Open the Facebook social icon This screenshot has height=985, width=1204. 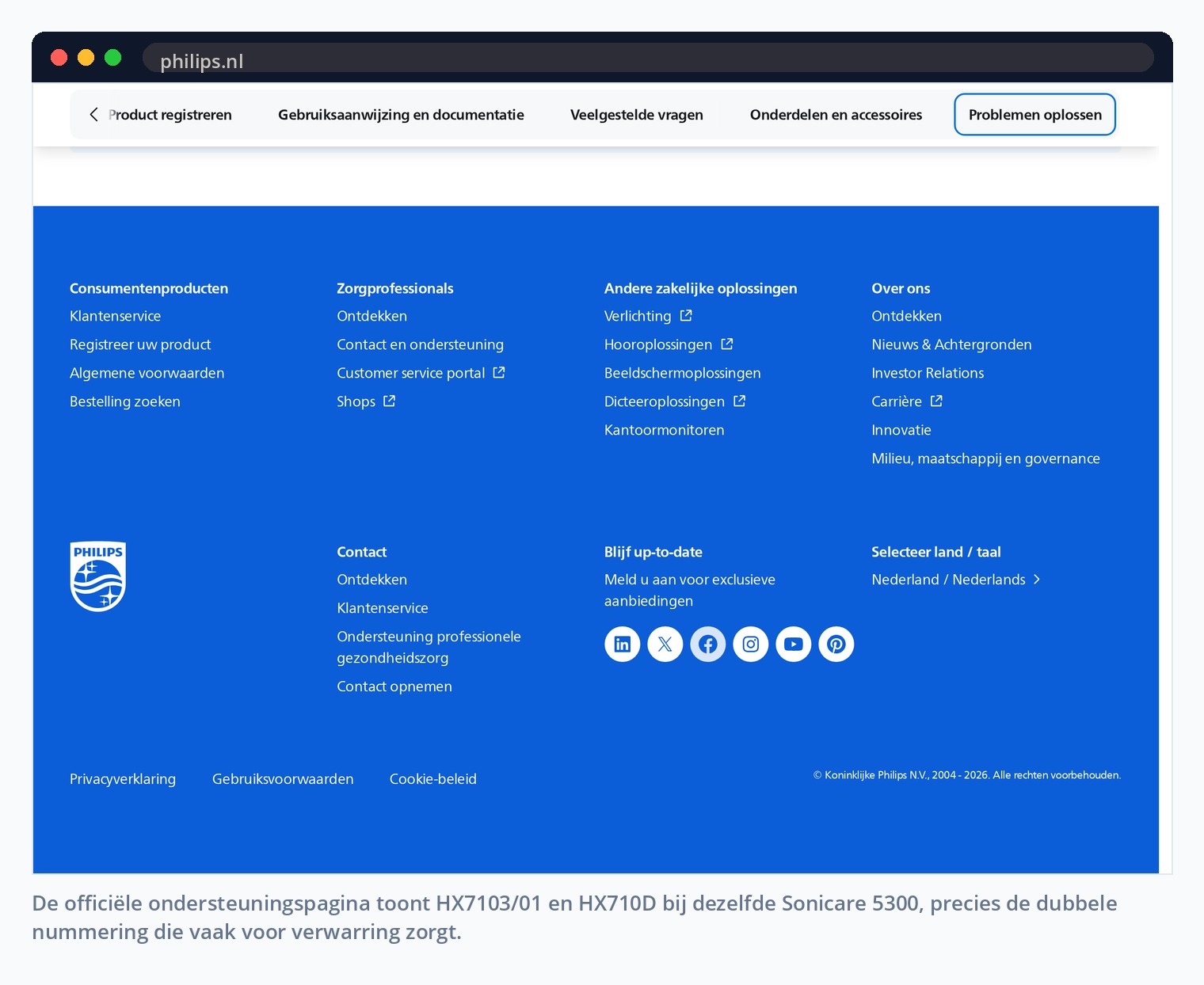click(x=708, y=644)
